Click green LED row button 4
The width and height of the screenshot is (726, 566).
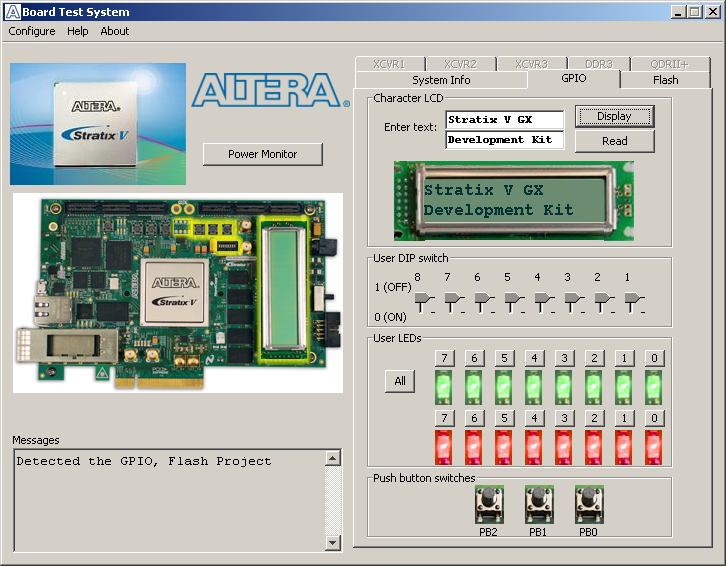coord(534,358)
